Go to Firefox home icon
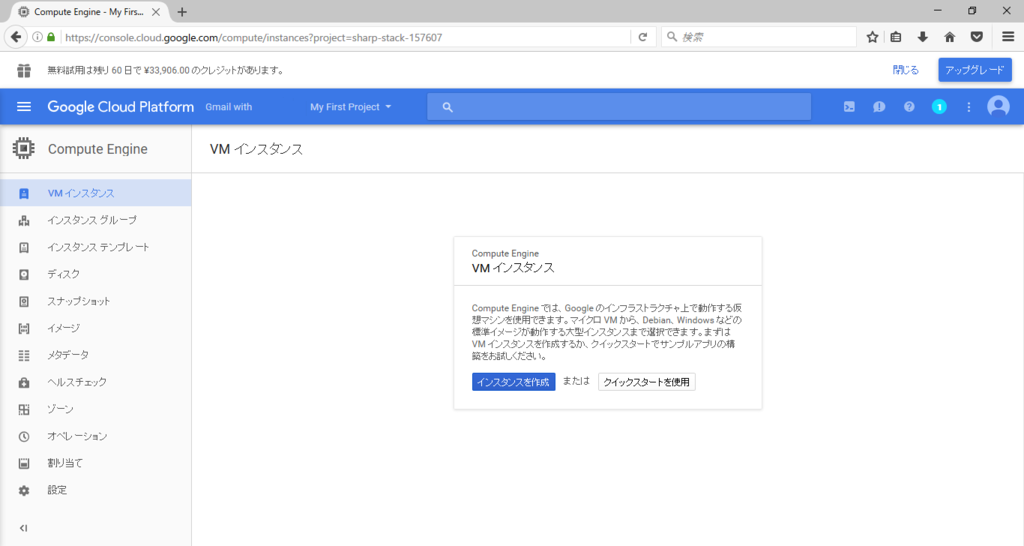1024x546 pixels. coord(950,37)
